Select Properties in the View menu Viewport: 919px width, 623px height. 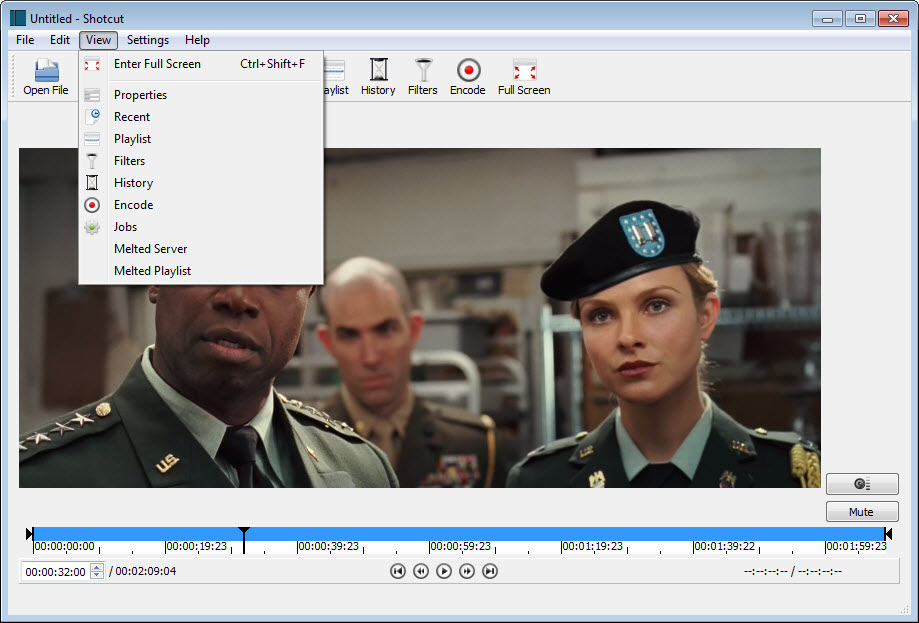tap(201, 95)
